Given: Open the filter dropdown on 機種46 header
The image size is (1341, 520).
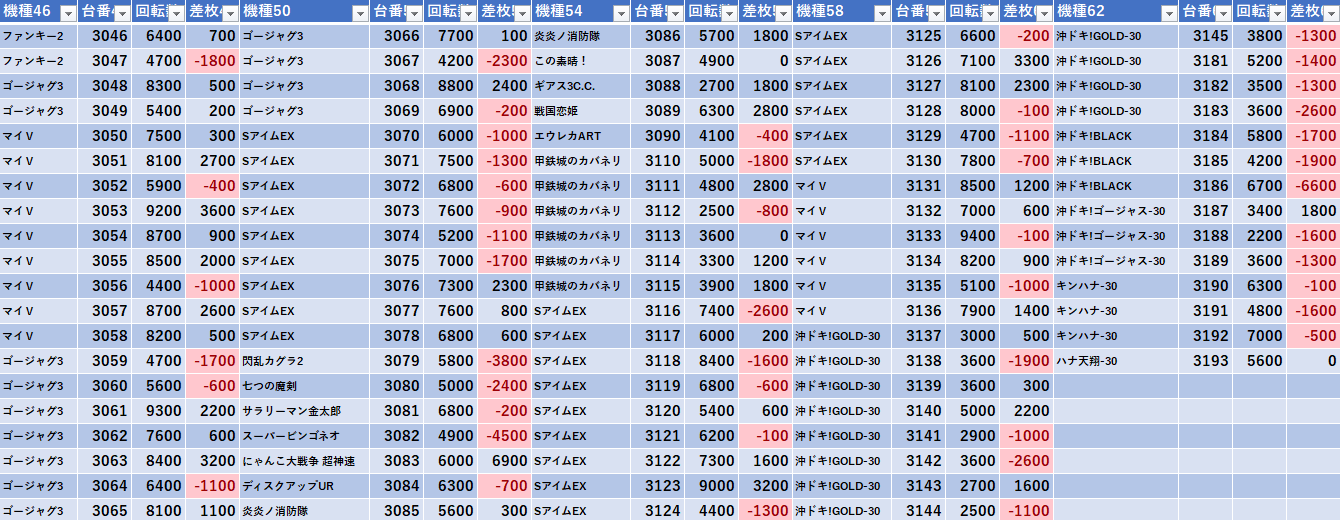Looking at the screenshot, I should click(67, 12).
